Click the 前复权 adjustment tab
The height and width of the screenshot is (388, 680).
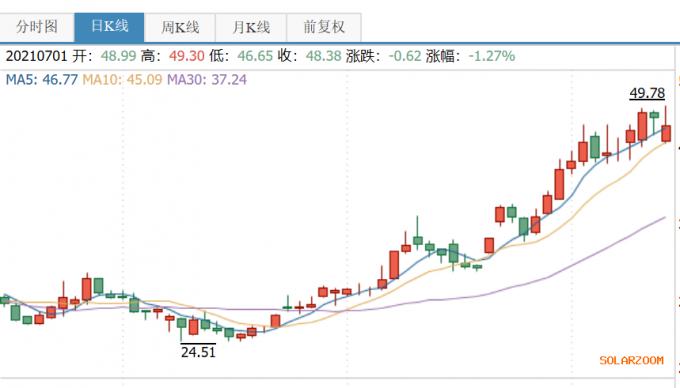[x=324, y=27]
